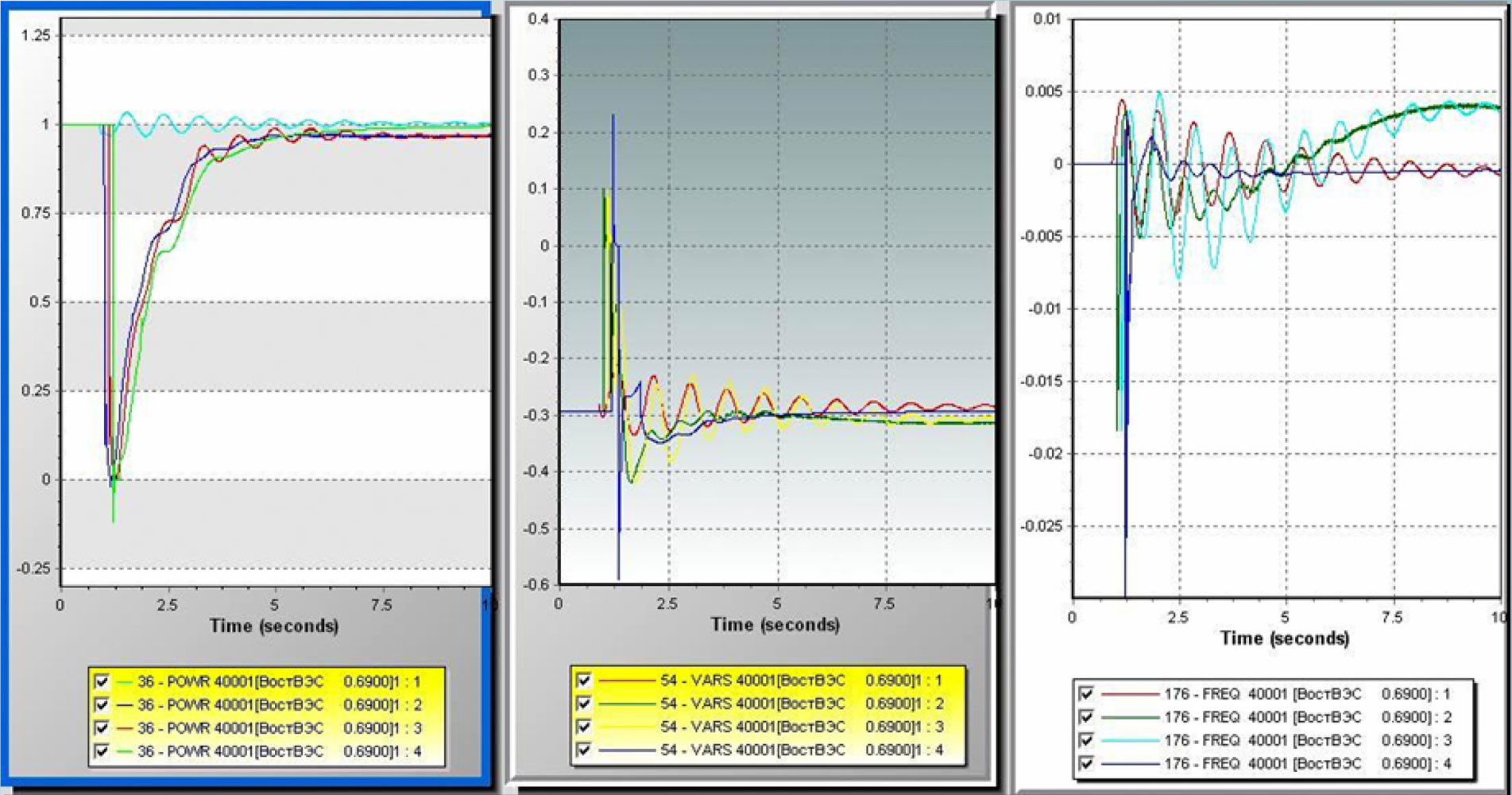This screenshot has width=1512, height=795.
Task: Disable the FREQ curve 3 checkbox
Action: pos(1086,740)
